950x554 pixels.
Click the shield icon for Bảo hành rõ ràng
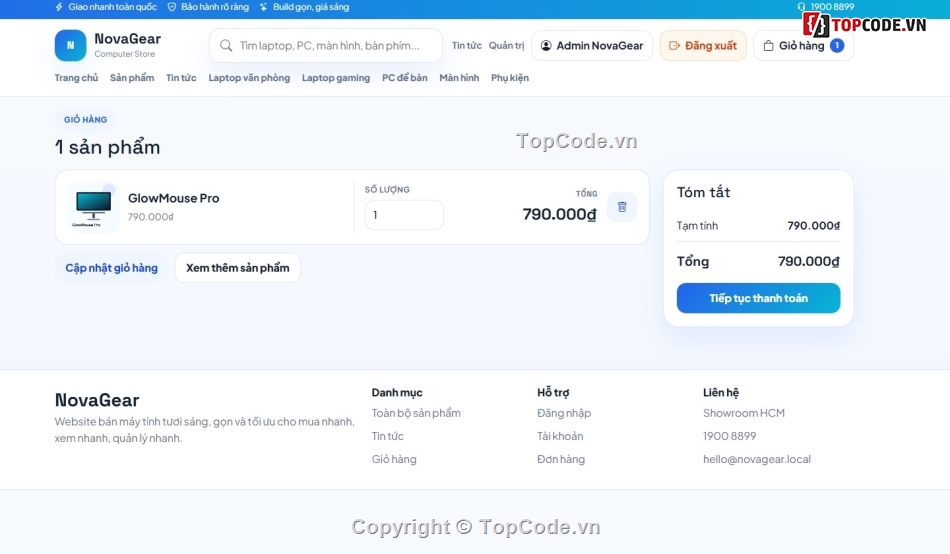pos(171,7)
